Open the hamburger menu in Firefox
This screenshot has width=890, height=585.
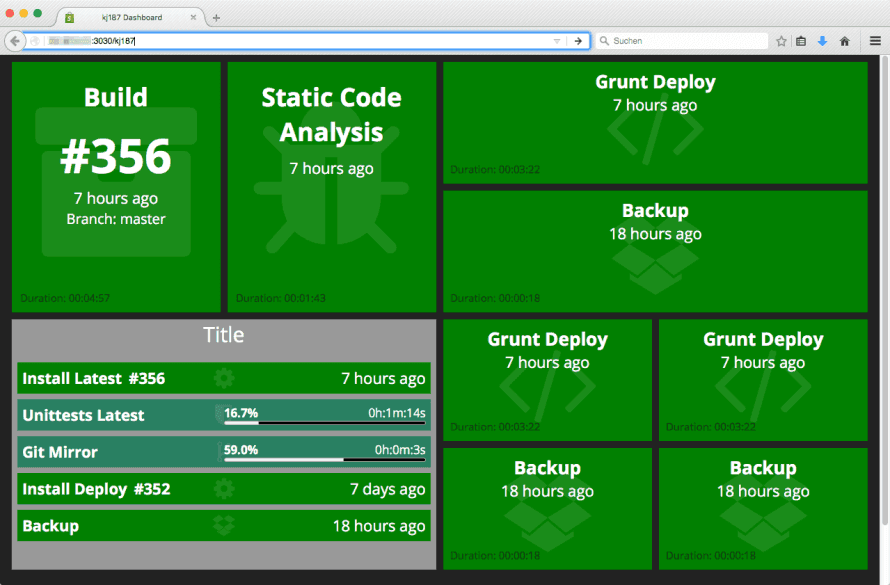(x=874, y=41)
